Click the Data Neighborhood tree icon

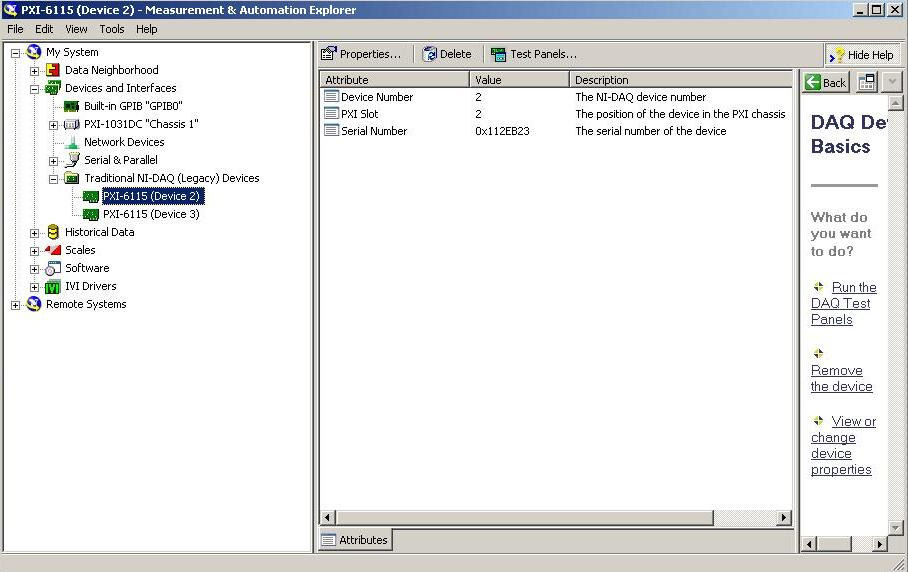click(53, 70)
